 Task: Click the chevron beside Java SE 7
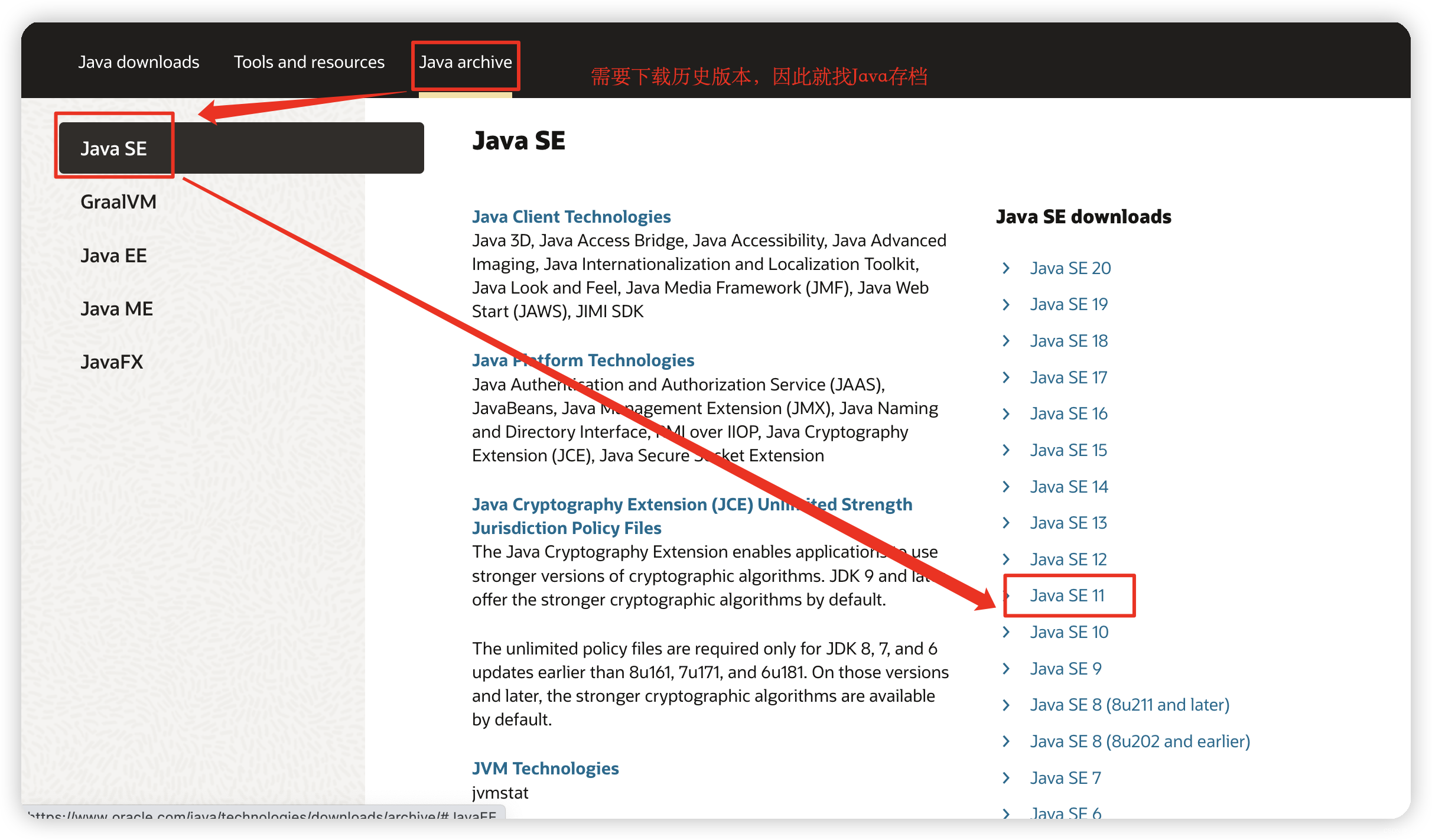[x=1006, y=778]
